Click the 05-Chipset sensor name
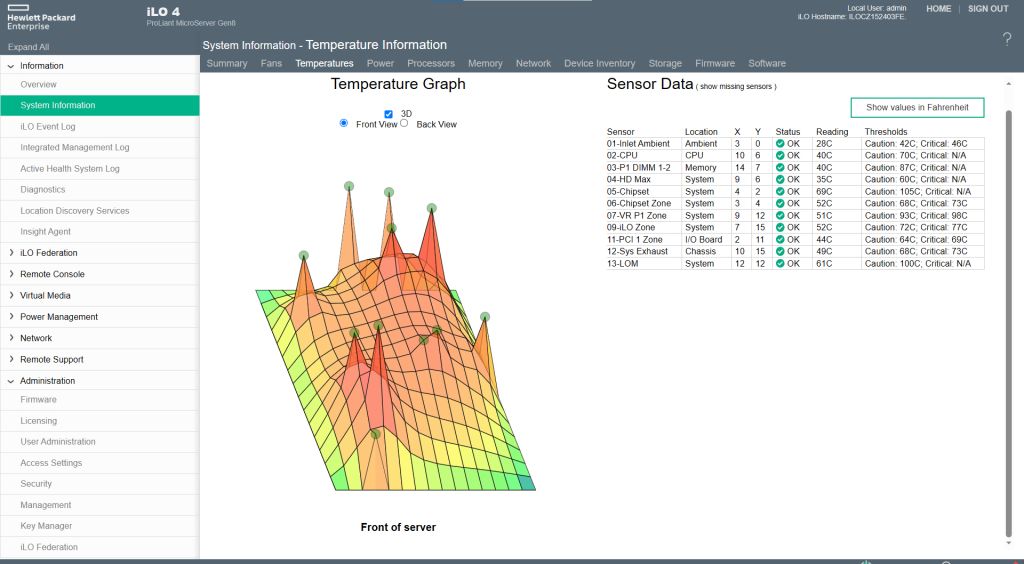This screenshot has width=1024, height=564. click(628, 192)
